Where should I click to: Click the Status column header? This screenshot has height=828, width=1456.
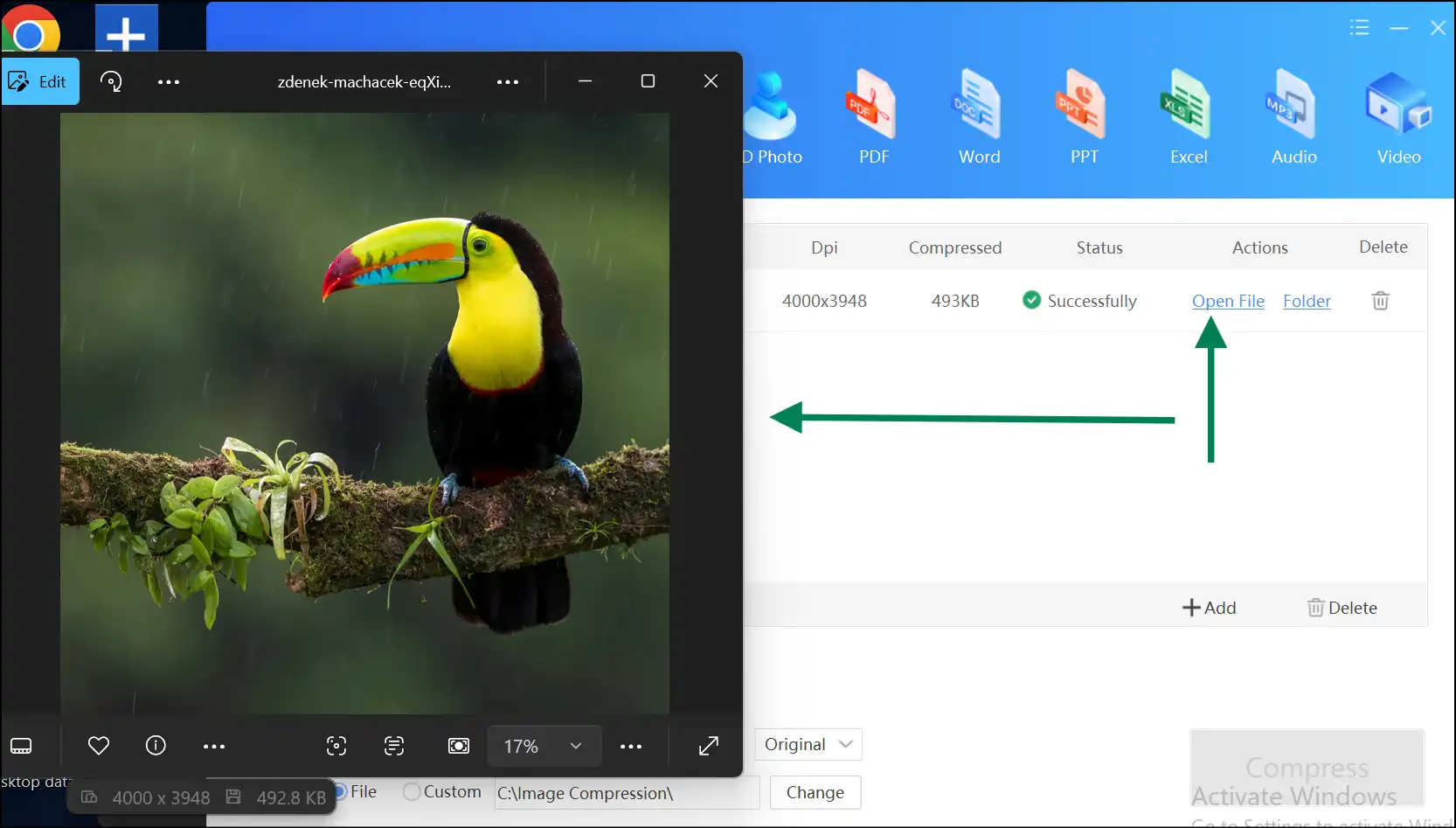[x=1099, y=247]
